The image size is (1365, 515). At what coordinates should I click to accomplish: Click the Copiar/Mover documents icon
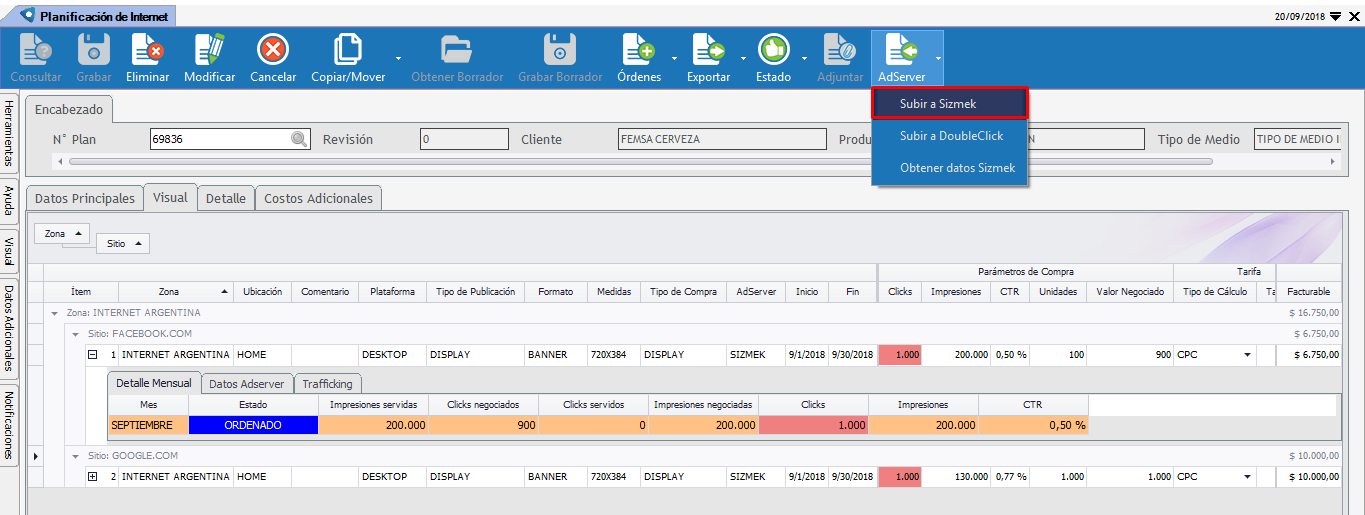click(x=347, y=50)
